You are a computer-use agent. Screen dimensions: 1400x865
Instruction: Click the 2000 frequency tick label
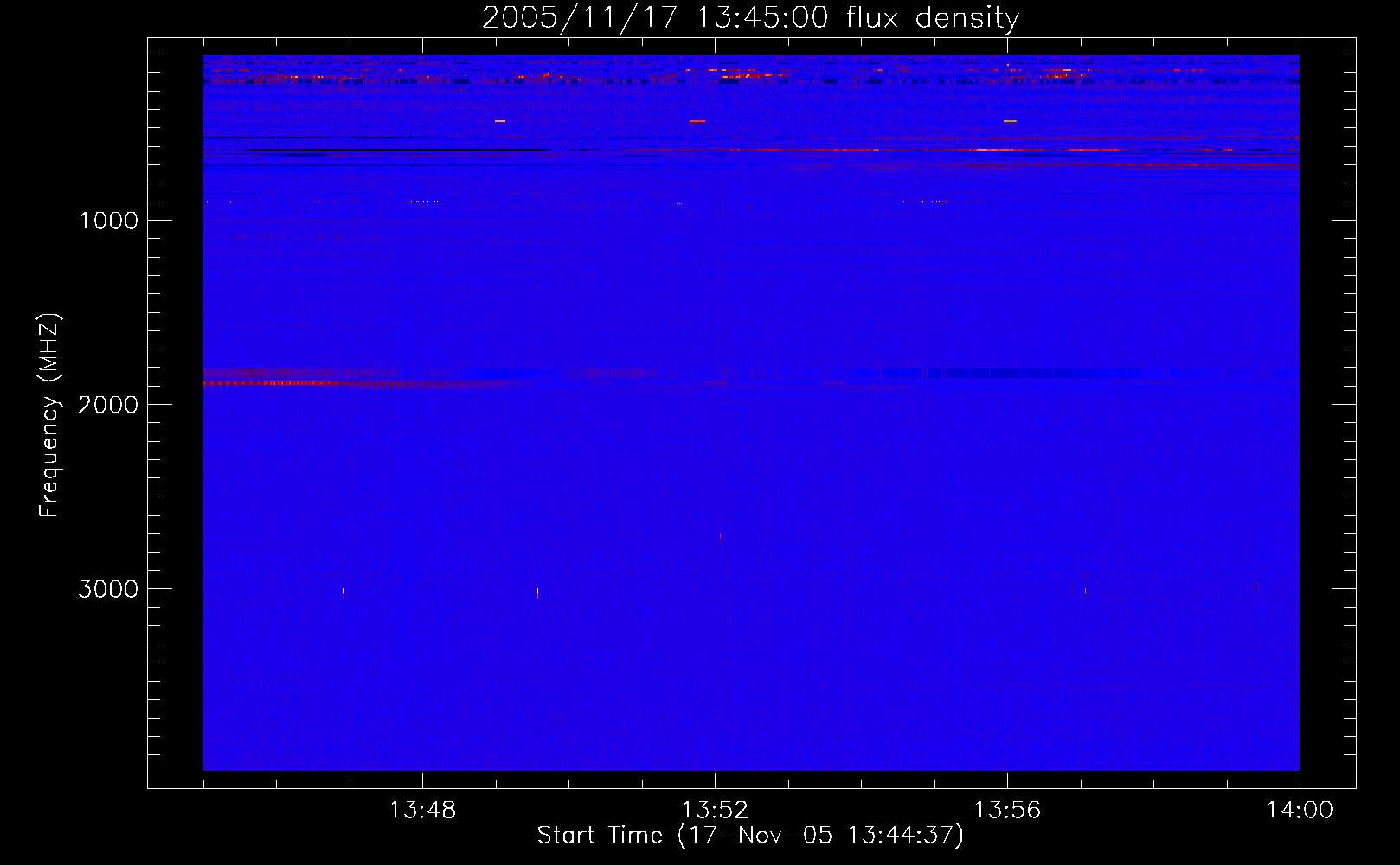click(x=108, y=405)
